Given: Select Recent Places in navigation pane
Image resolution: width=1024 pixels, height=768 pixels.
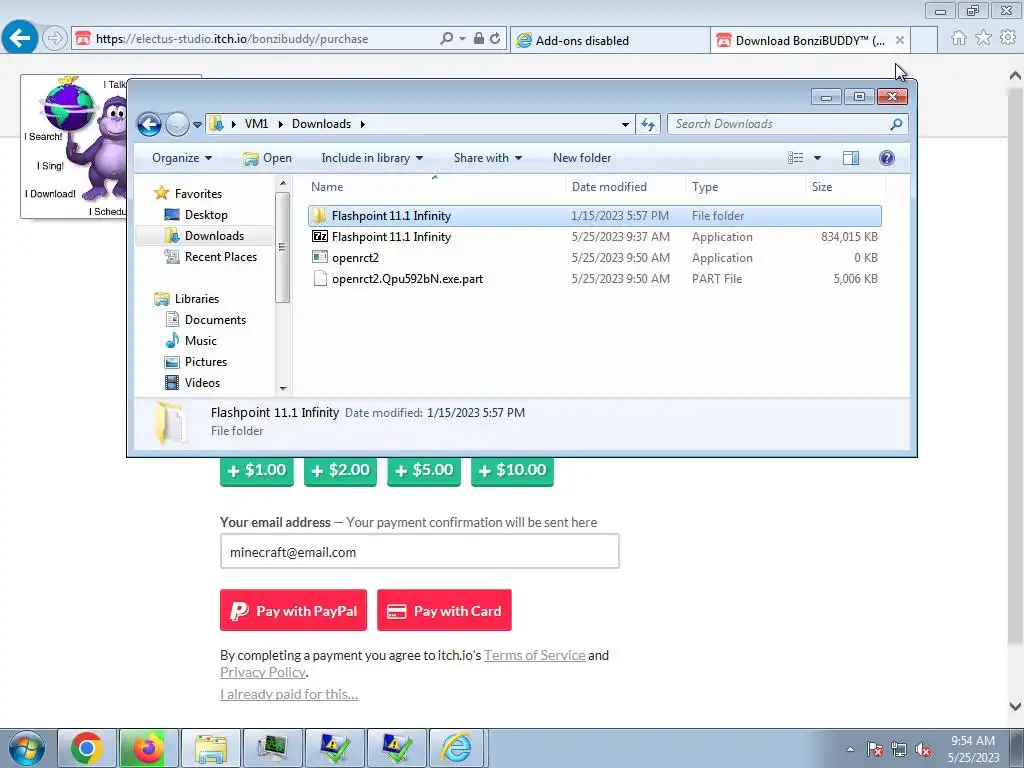Looking at the screenshot, I should [x=221, y=257].
